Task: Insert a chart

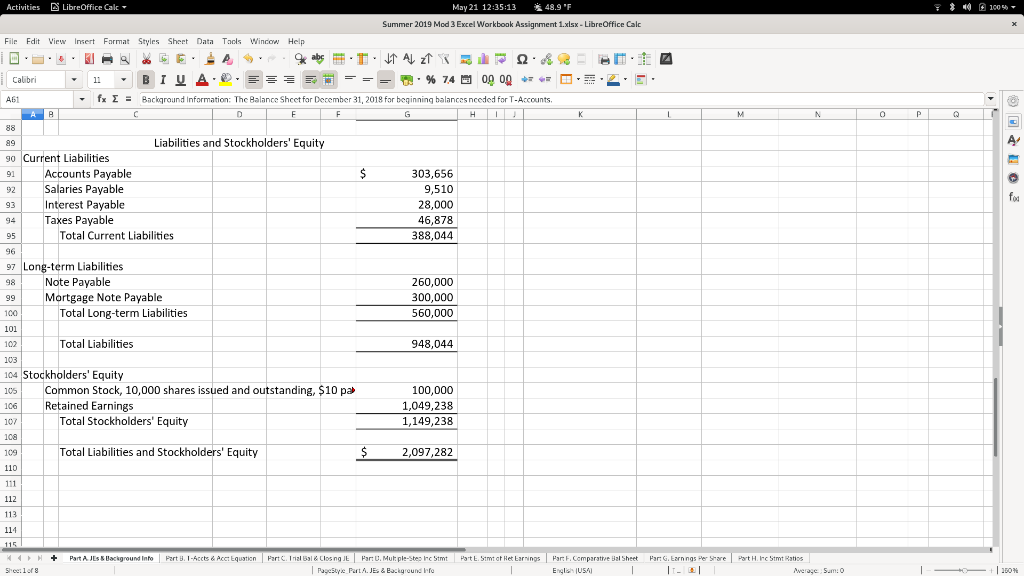Action: tap(483, 59)
